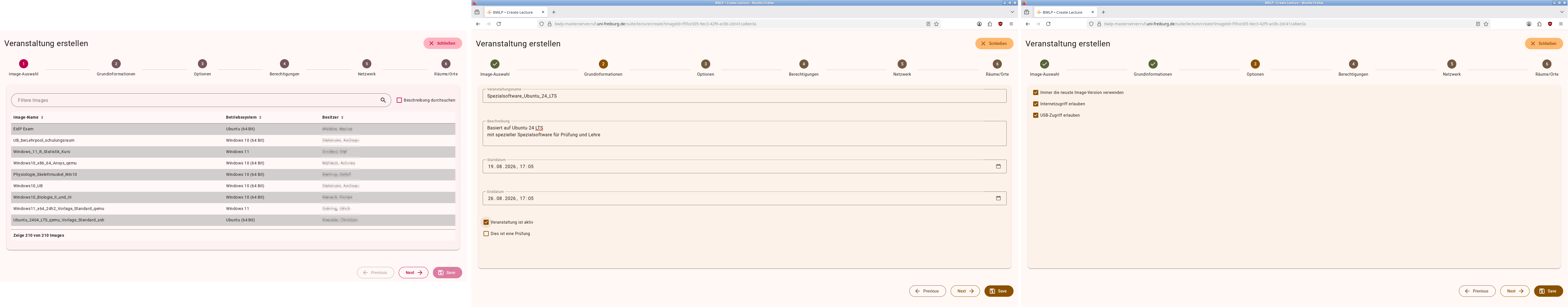Close the BWLP tab in the Grundinformationen window
The height and width of the screenshot is (307, 1568).
pyautogui.click(x=543, y=12)
